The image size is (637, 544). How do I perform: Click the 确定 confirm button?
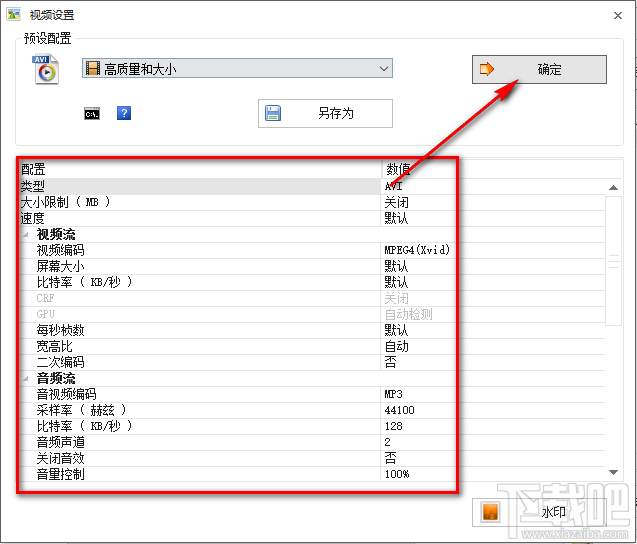[539, 69]
